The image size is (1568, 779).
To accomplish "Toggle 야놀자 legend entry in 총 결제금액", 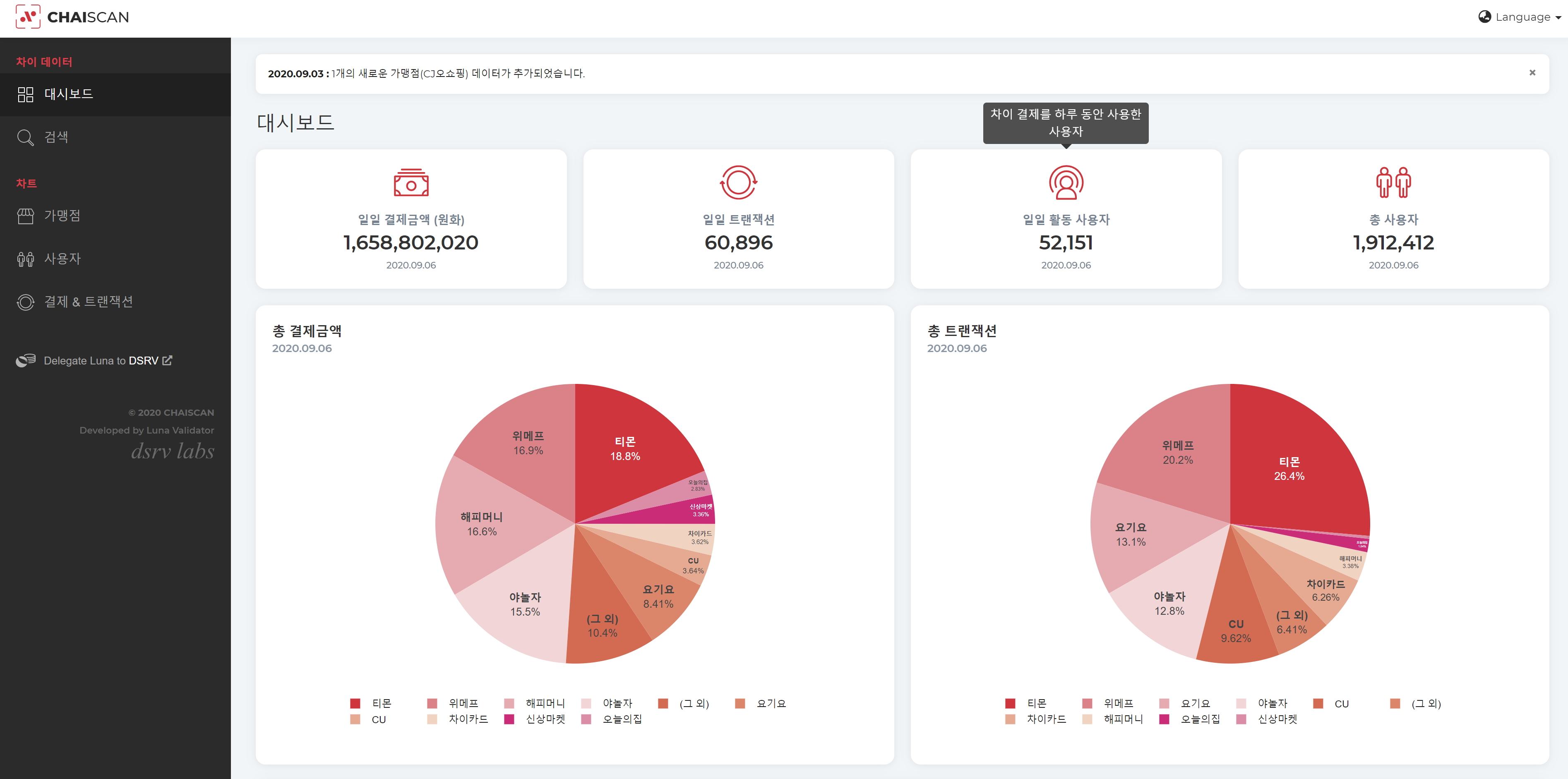I will 607,704.
